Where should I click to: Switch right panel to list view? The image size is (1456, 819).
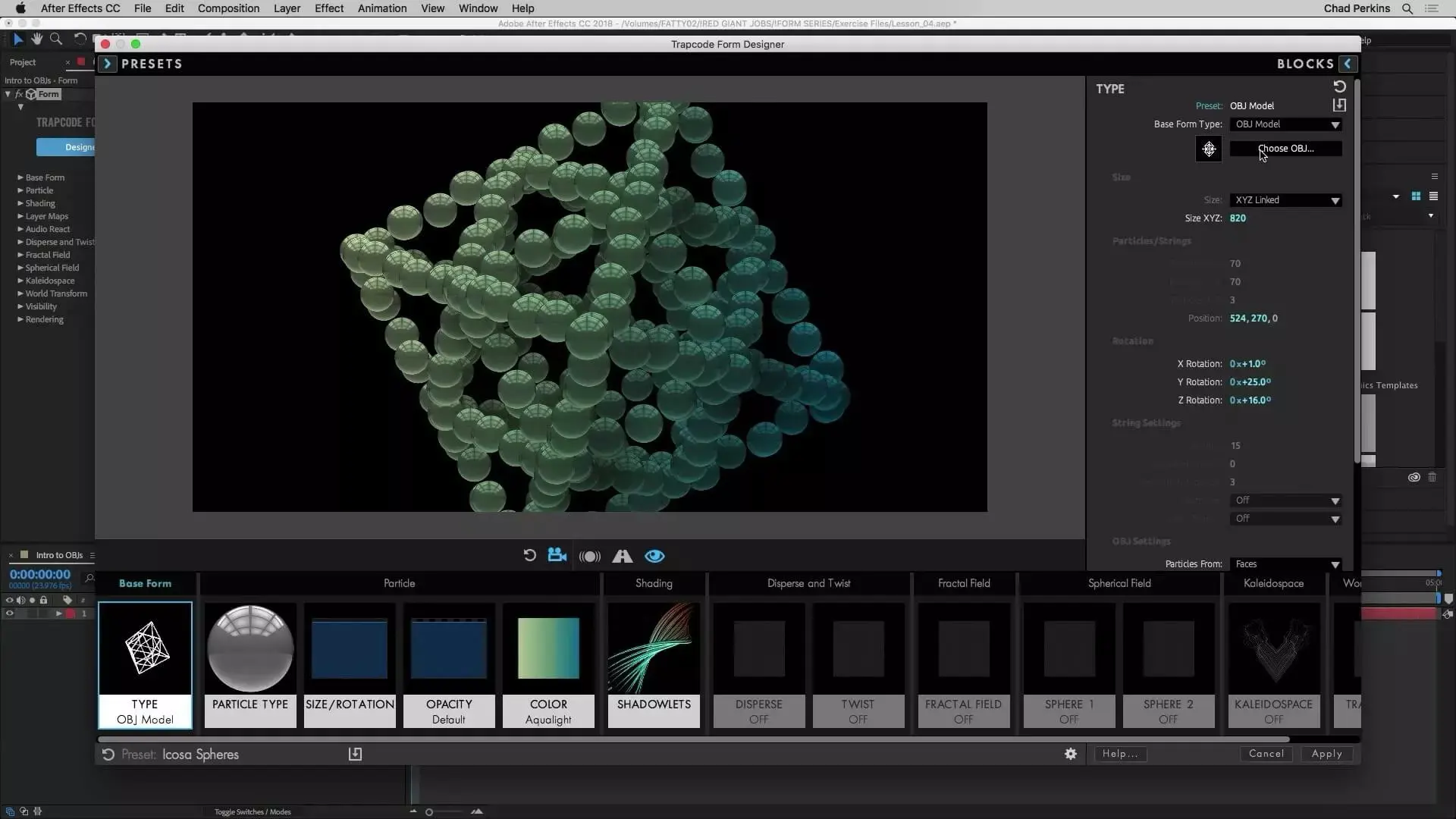[1433, 196]
